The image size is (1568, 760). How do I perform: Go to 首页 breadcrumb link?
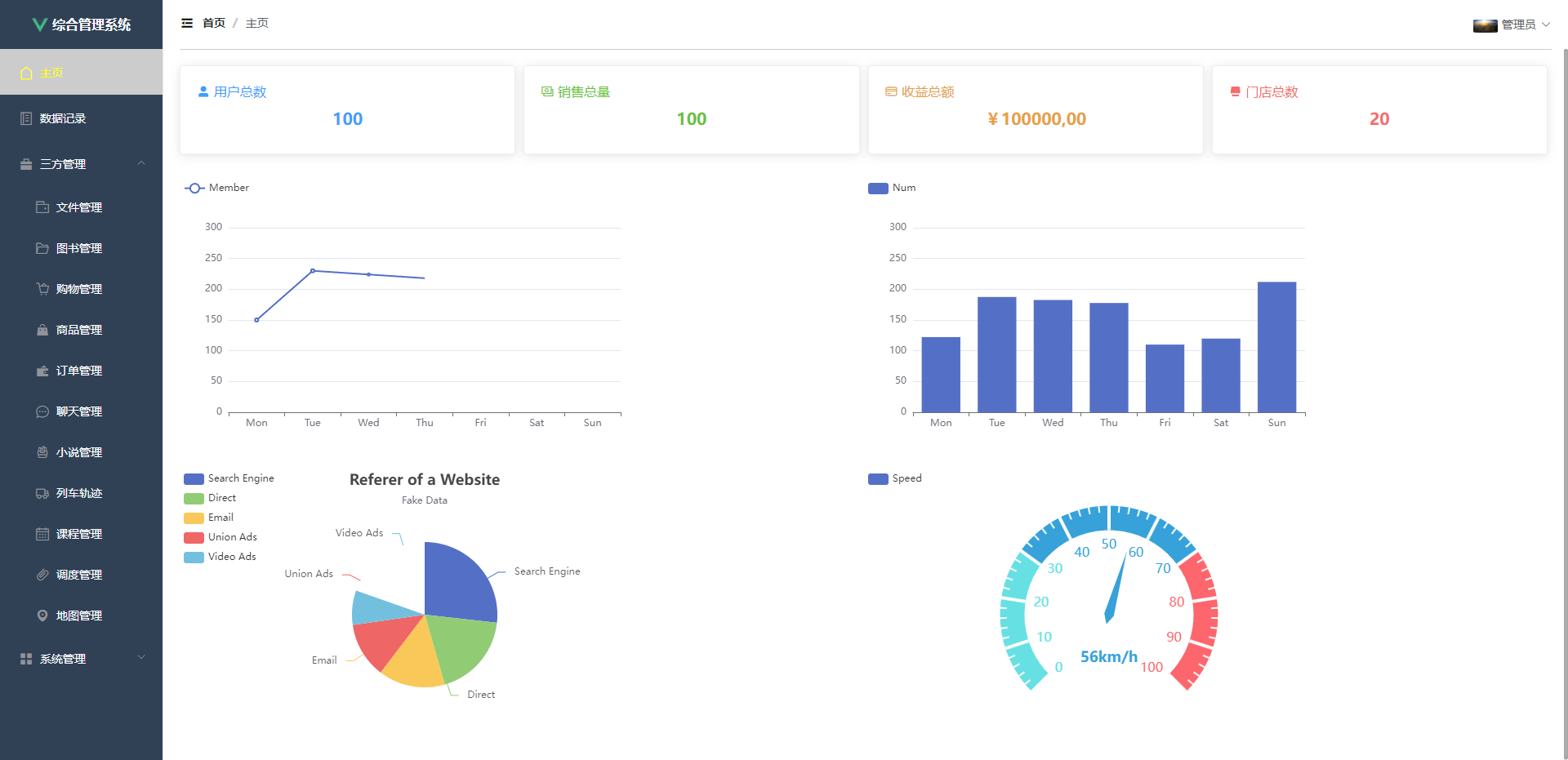pyautogui.click(x=214, y=23)
